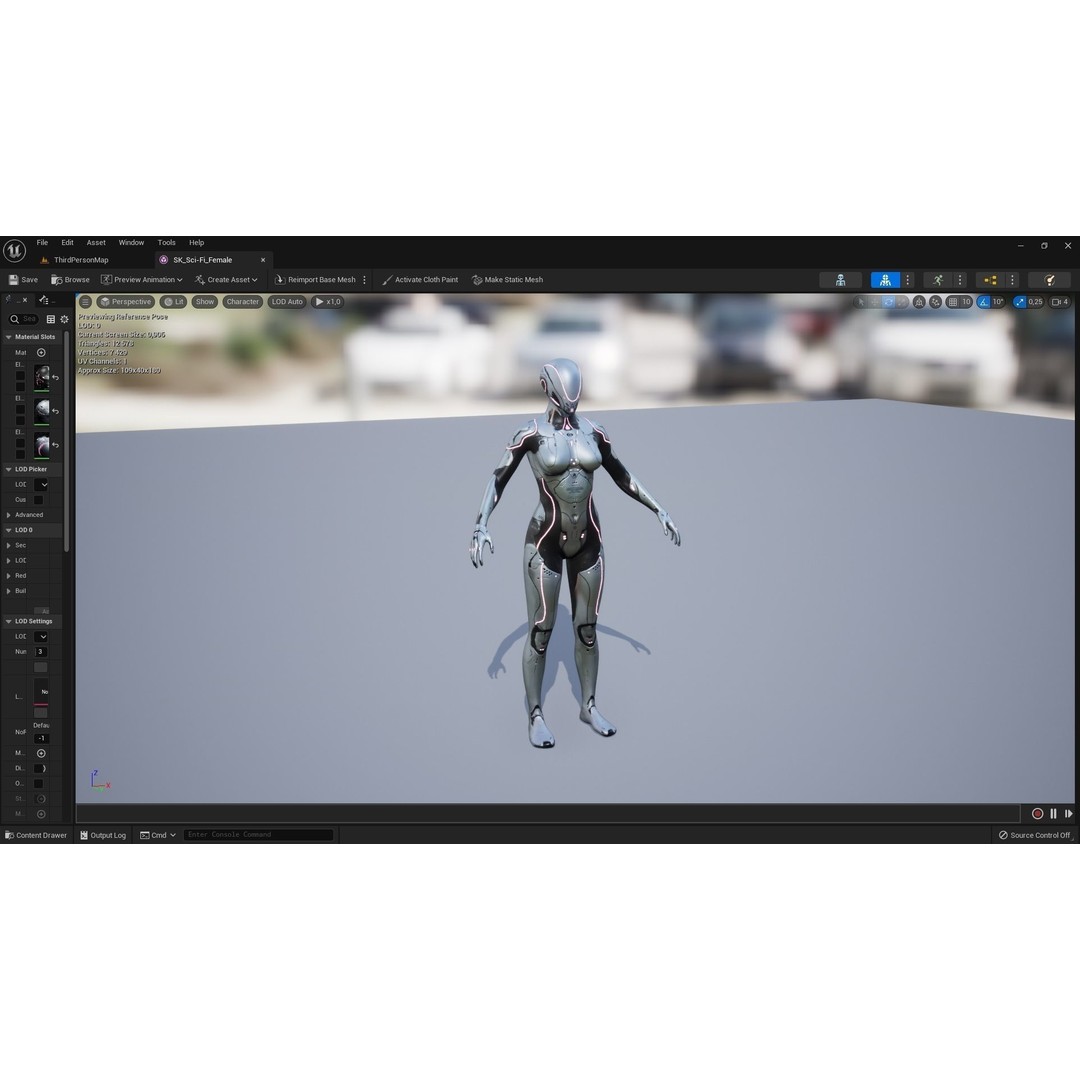The height and width of the screenshot is (1080, 1080).
Task: Open the Edit menu
Action: point(67,242)
